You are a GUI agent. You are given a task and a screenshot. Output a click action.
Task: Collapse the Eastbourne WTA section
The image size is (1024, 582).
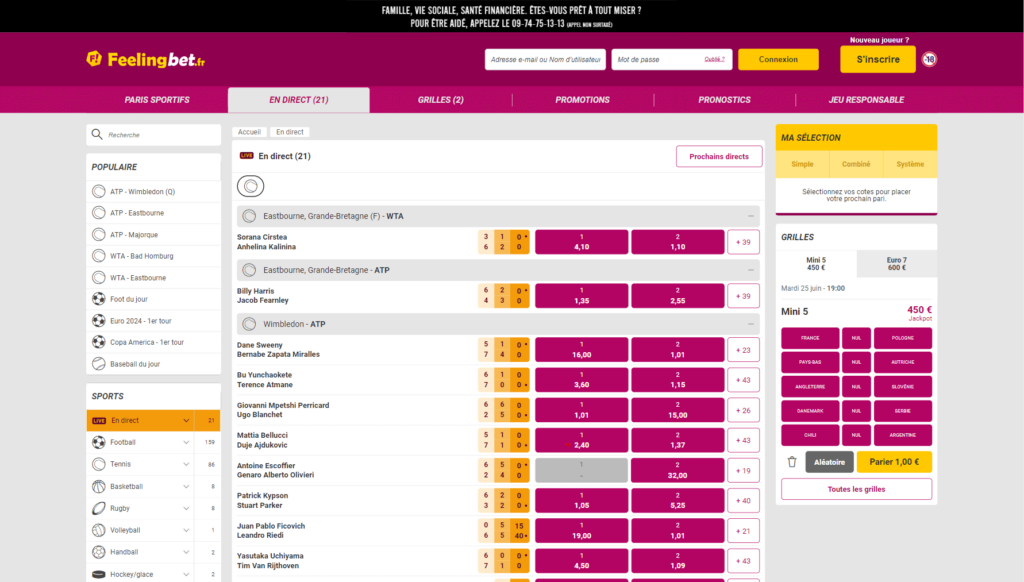point(751,216)
